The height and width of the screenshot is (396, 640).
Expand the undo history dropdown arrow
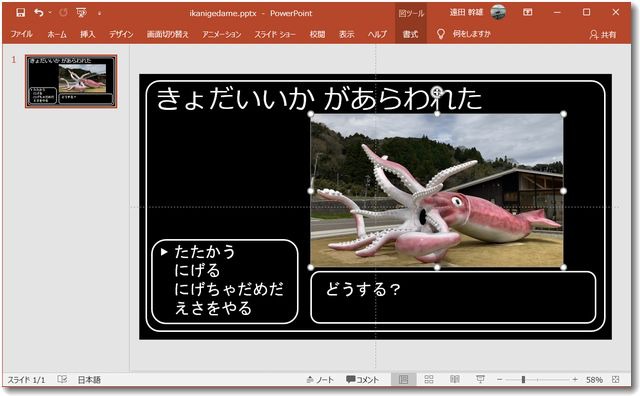(x=50, y=13)
